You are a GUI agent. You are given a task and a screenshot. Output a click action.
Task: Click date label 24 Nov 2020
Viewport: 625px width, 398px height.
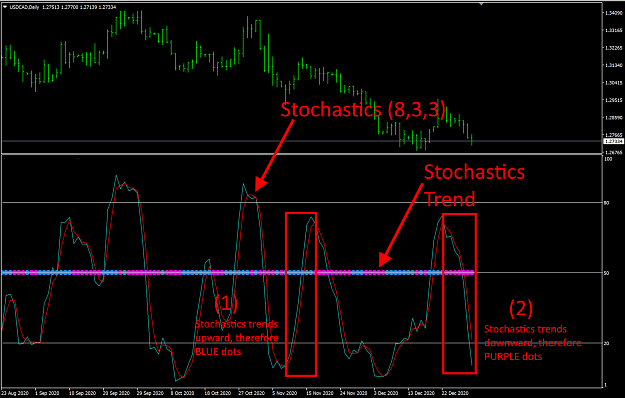353,393
